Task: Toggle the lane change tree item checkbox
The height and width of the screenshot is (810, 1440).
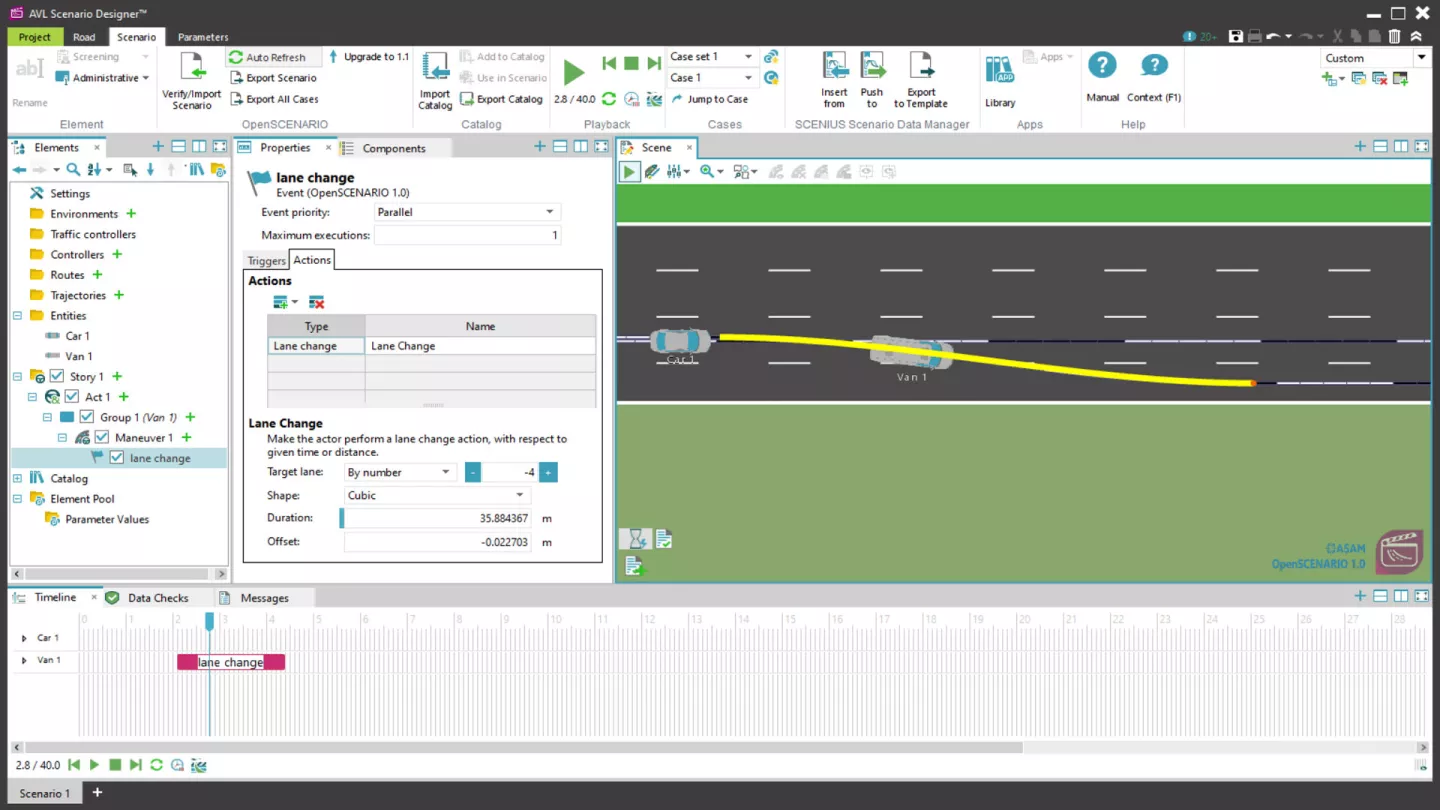Action: coord(117,458)
